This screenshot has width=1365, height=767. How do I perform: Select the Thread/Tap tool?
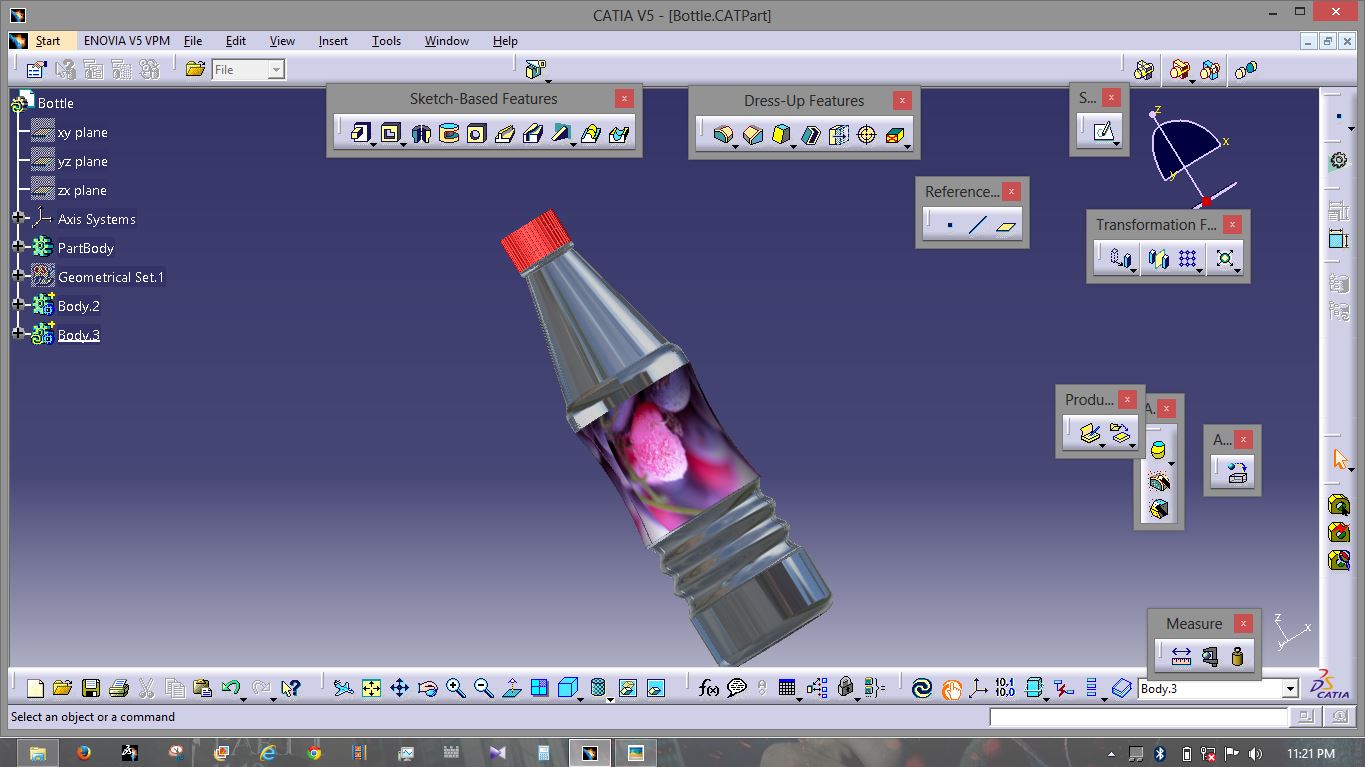point(867,135)
